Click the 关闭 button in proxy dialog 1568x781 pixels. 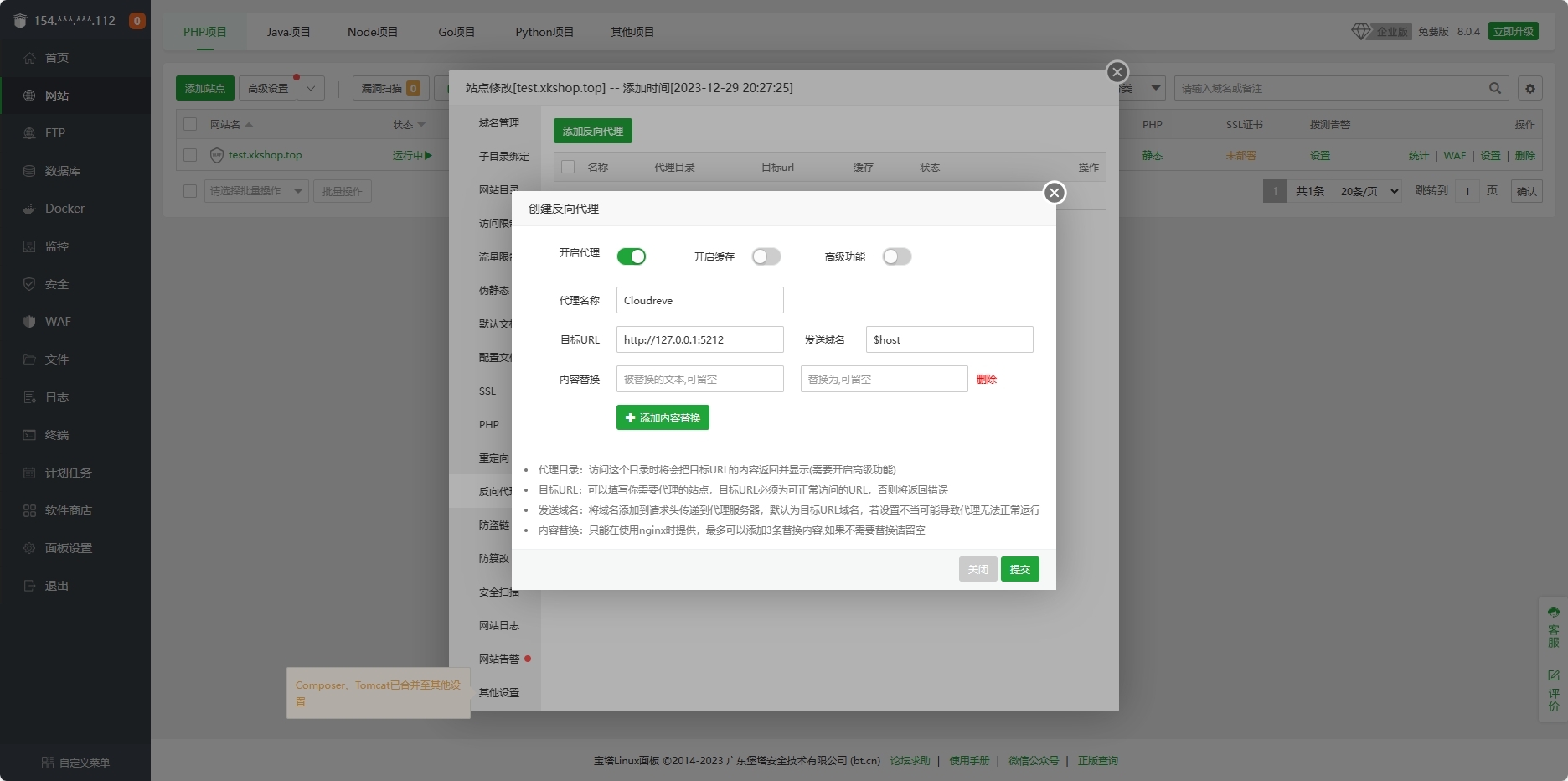[978, 569]
